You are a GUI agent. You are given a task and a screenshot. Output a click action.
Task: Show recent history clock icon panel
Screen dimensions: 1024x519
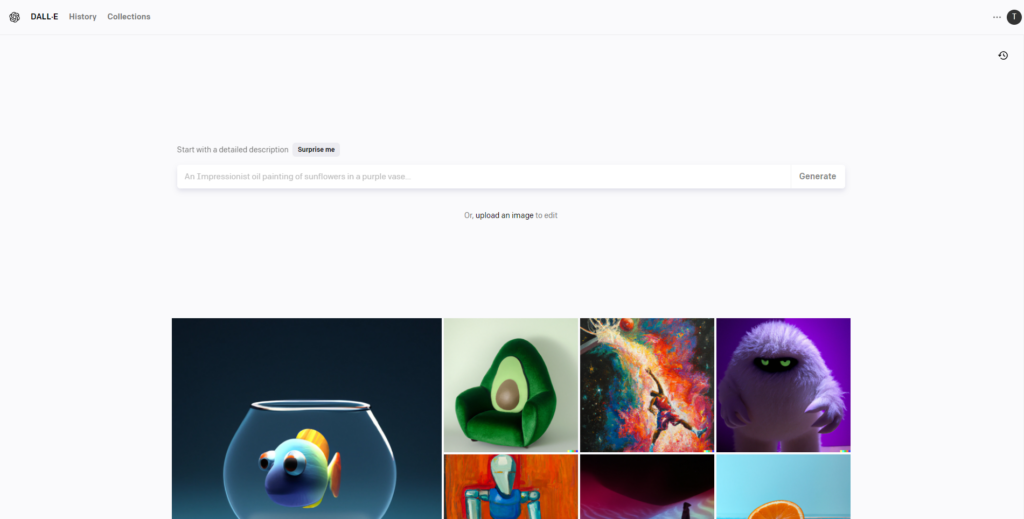(x=1003, y=55)
